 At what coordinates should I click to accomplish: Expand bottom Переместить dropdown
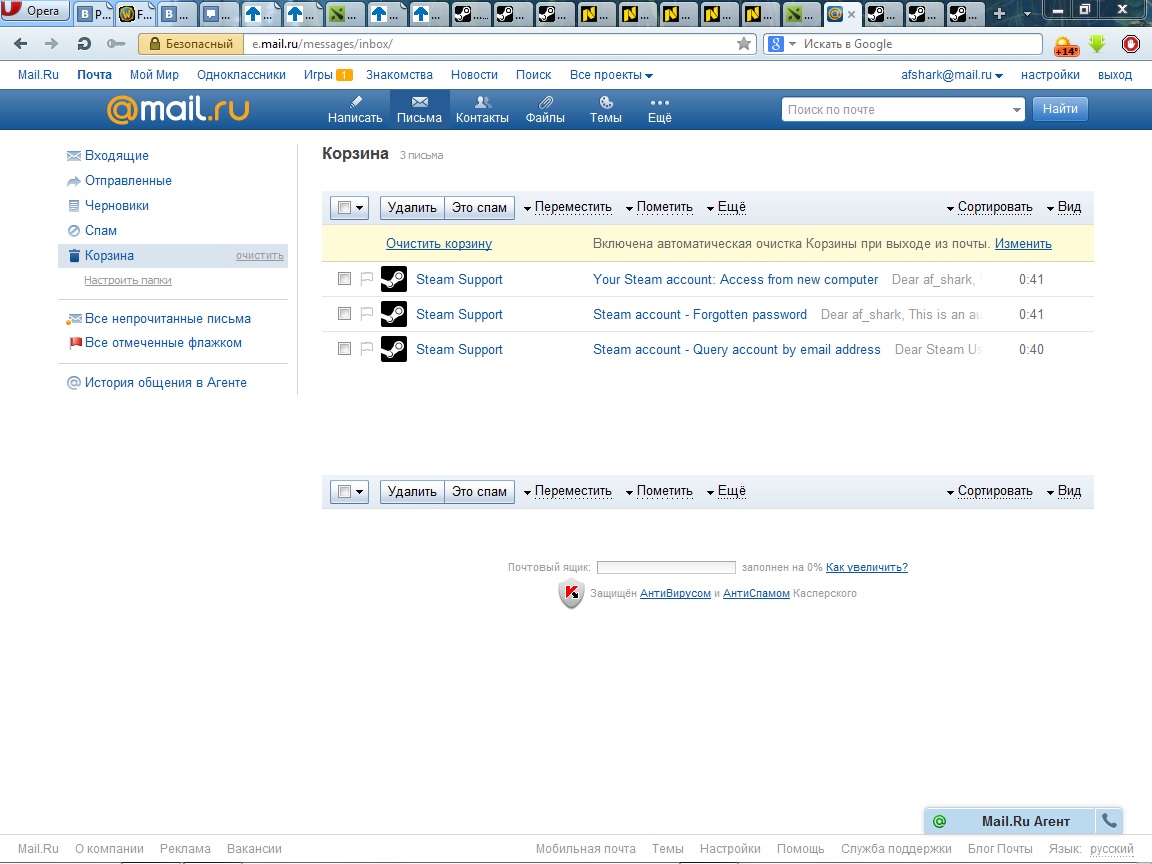click(x=568, y=491)
